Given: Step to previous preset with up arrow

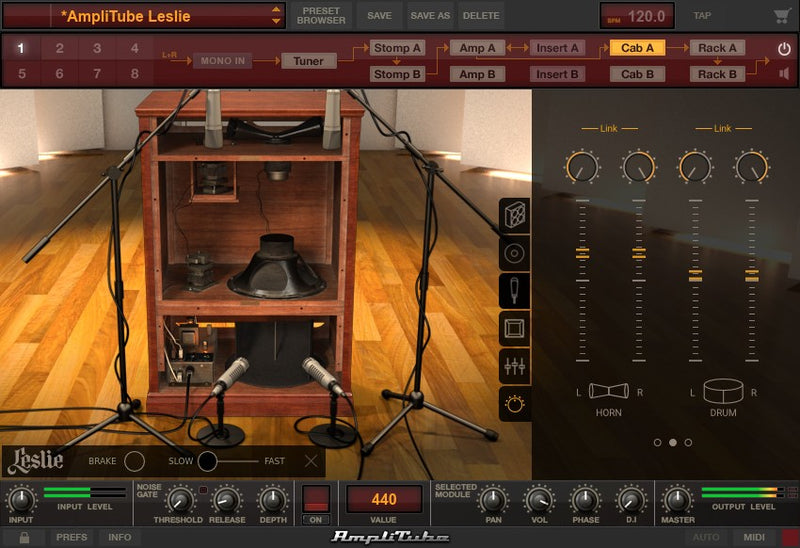Looking at the screenshot, I should point(276,10).
